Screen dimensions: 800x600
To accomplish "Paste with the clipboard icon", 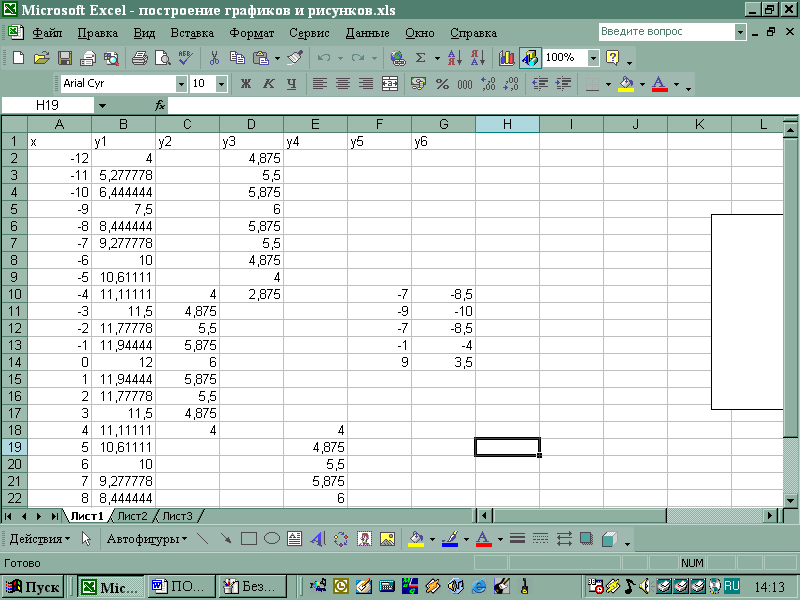I will (261, 58).
